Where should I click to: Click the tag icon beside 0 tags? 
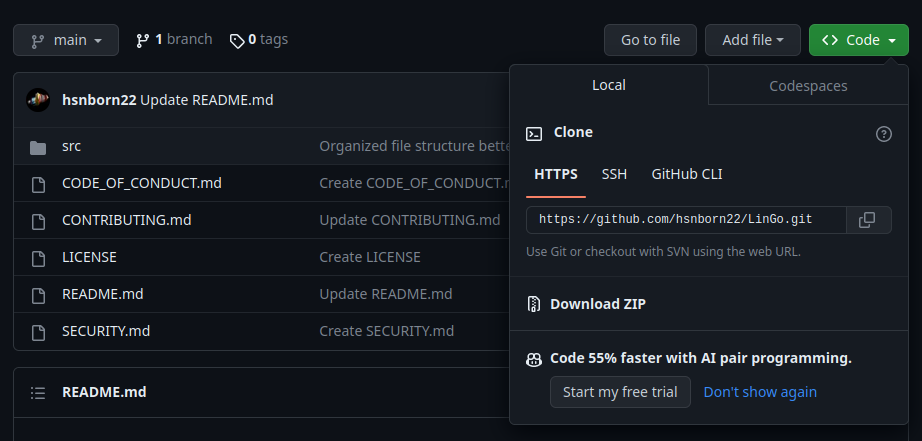coord(237,41)
